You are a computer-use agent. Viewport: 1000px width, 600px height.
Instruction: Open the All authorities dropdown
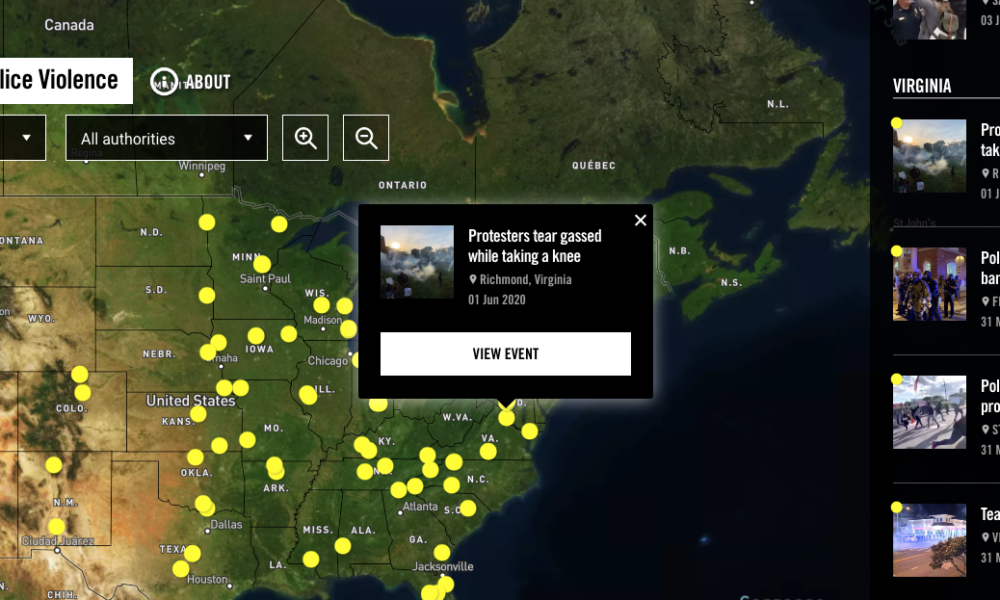165,137
